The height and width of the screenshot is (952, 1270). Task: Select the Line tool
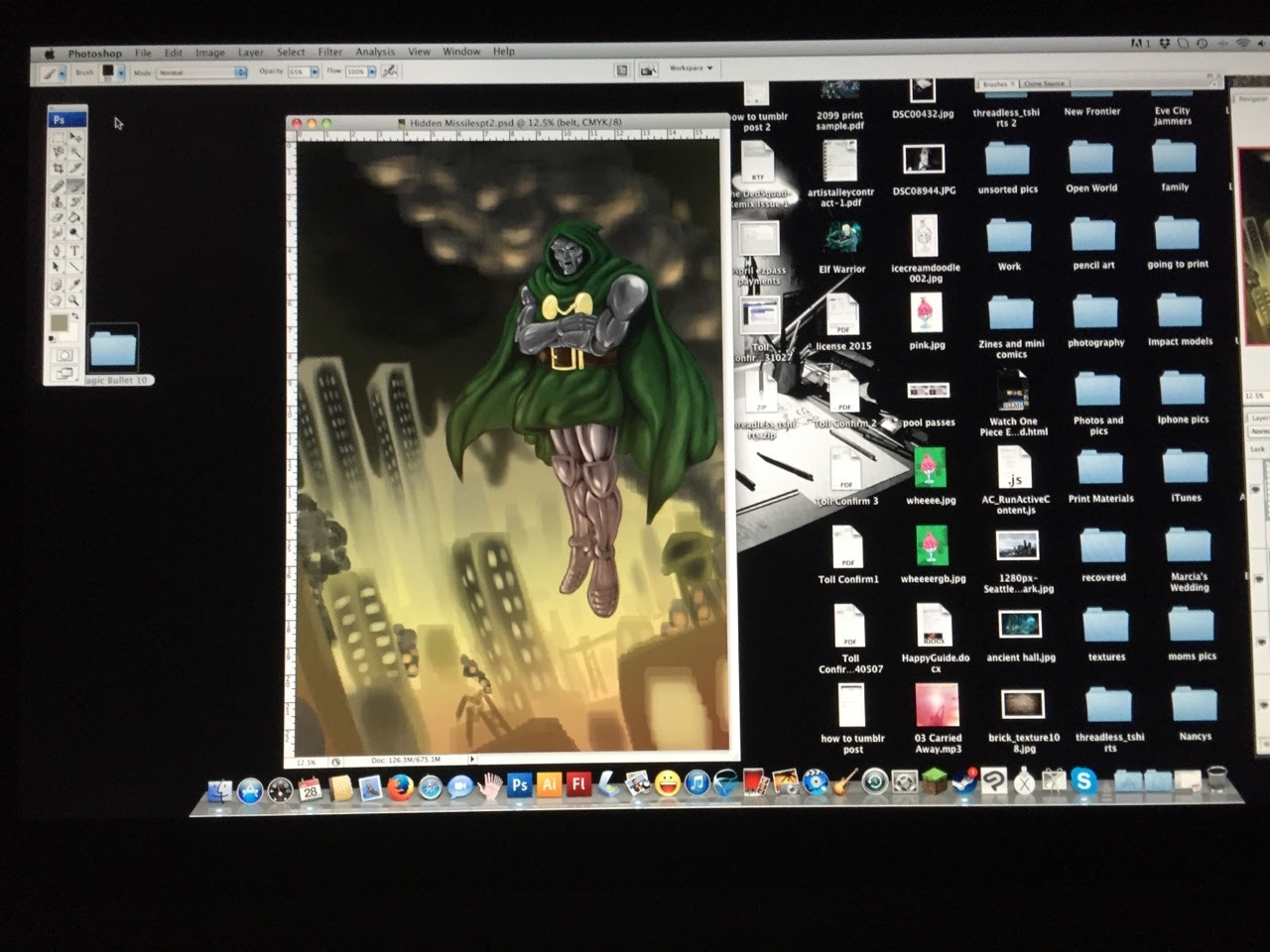(75, 266)
